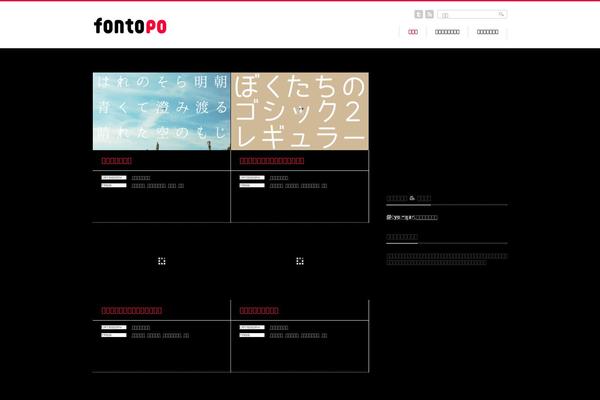Select the red highlighted first navigation item
600x400 pixels.
[413, 32]
